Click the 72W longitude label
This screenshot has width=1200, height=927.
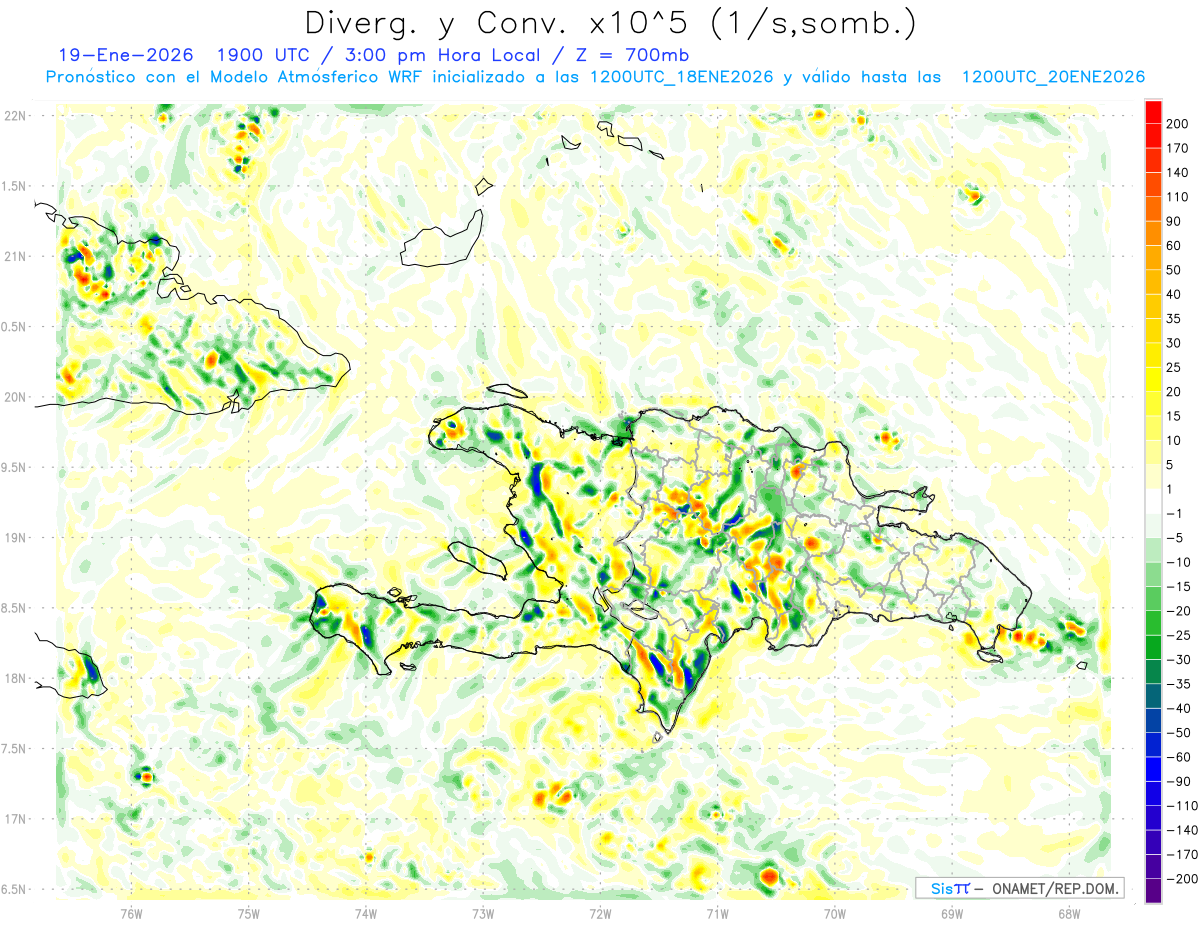click(600, 913)
